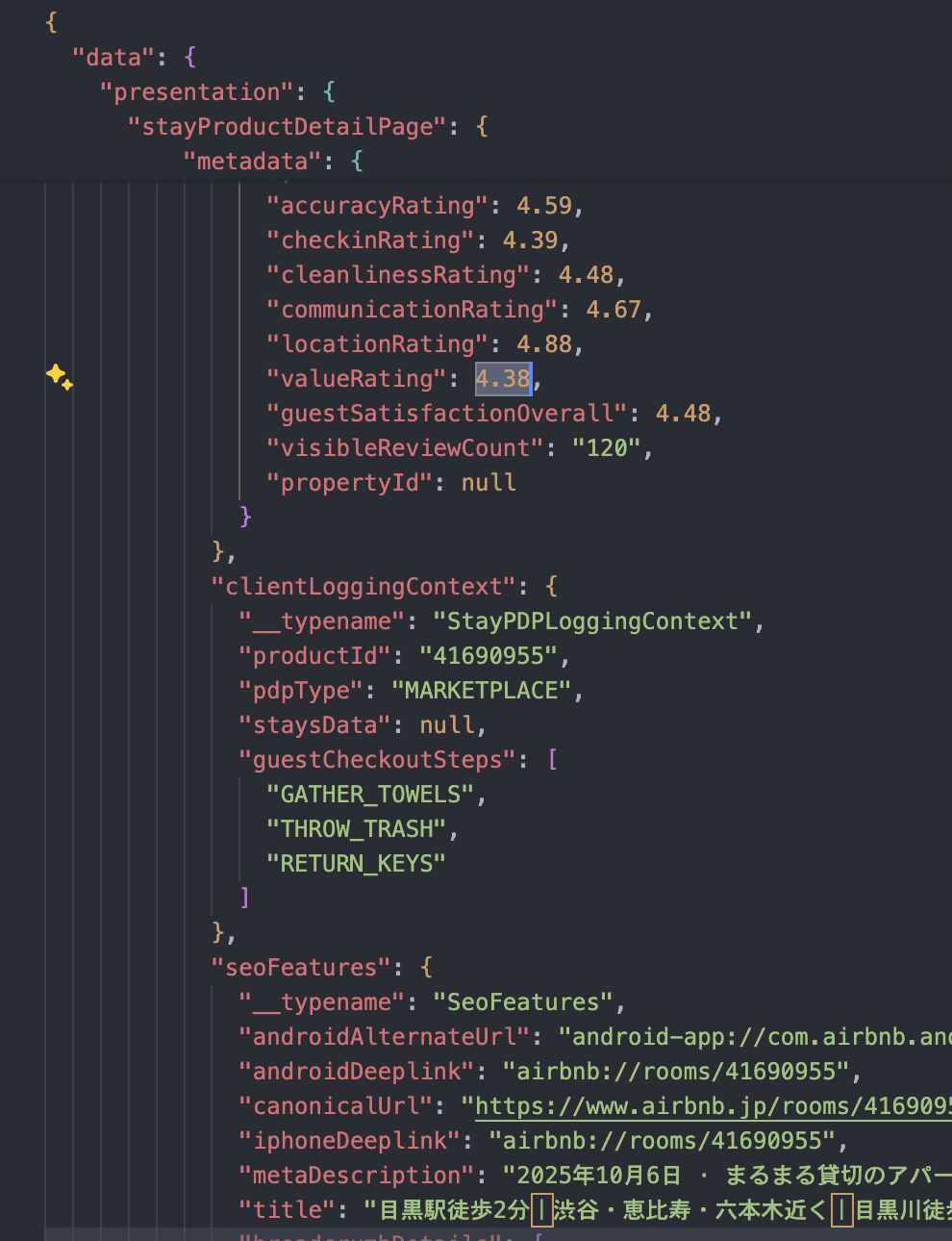Click the null value of propertyId
This screenshot has height=1241, width=952.
tap(488, 482)
